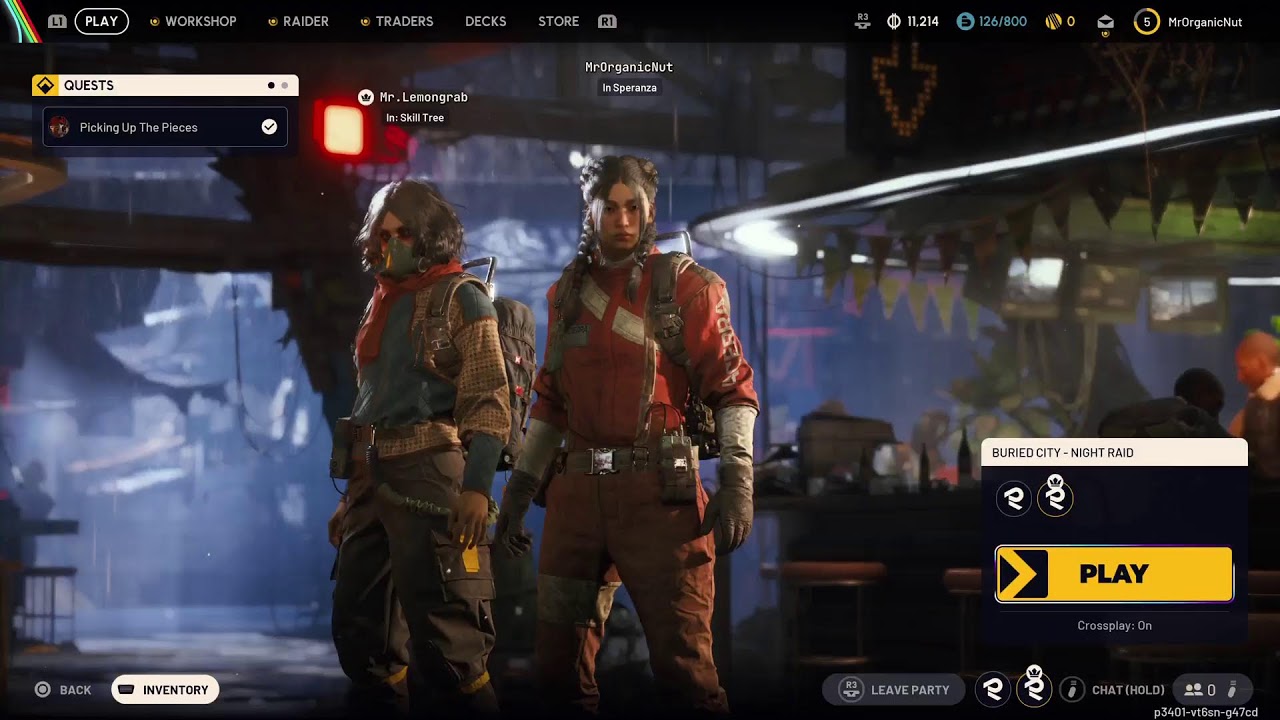Open the mail envelope icon
Screen dimensions: 1280x720
pyautogui.click(x=1105, y=22)
